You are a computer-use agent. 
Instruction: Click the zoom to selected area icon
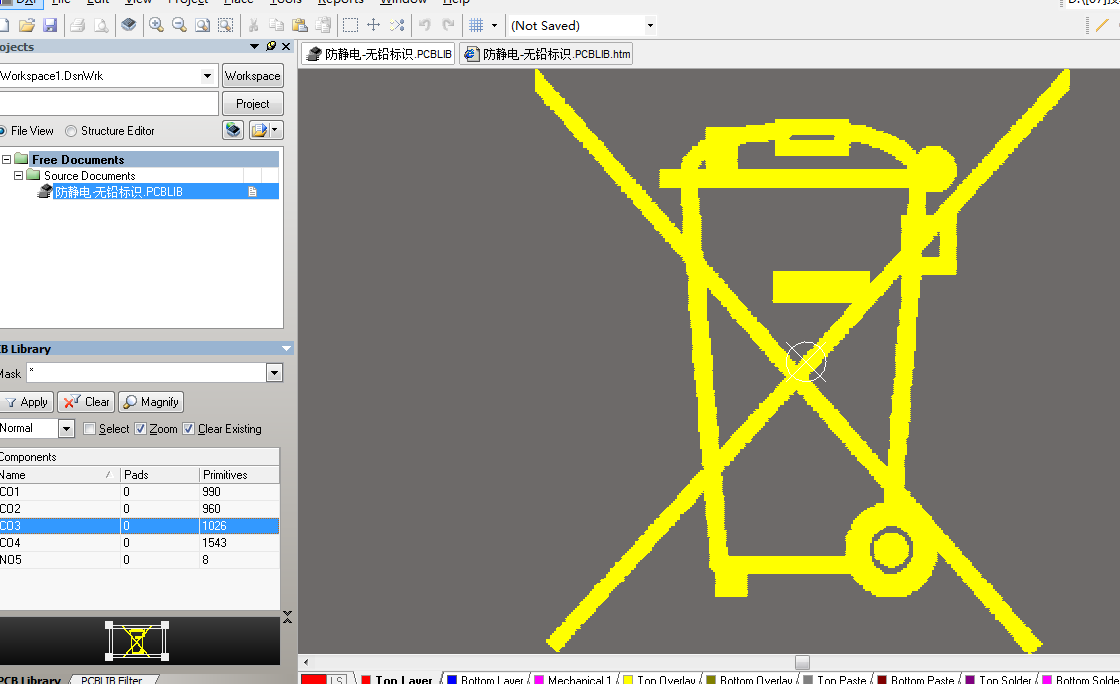226,26
